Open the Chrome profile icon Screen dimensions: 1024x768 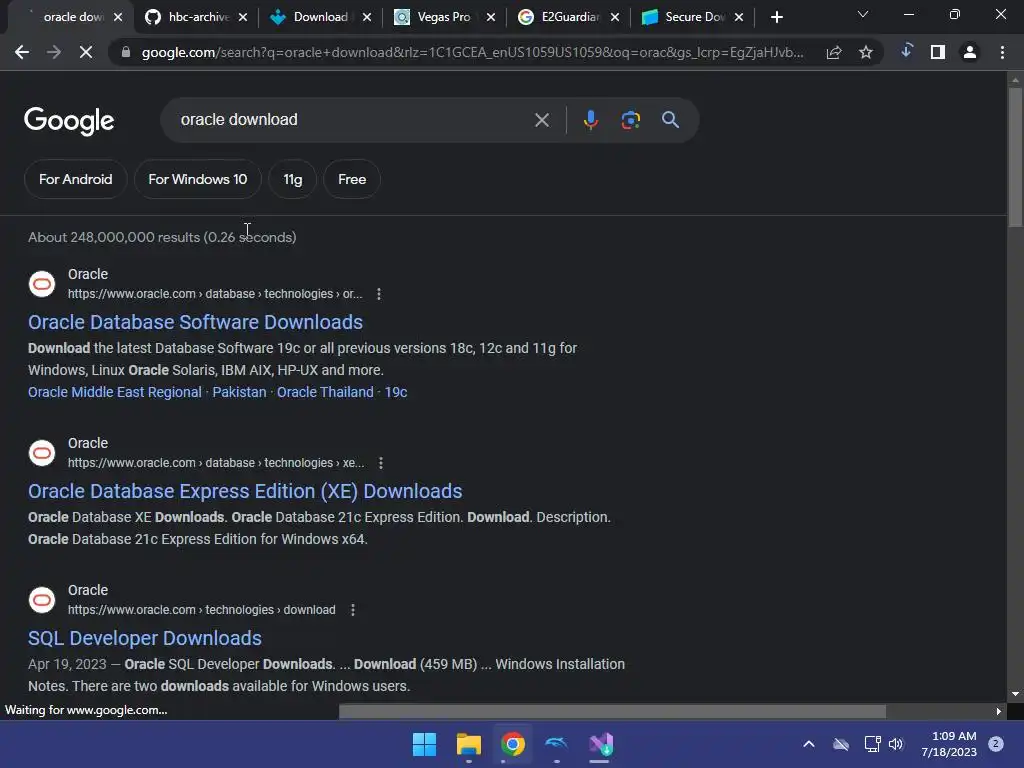pos(970,52)
